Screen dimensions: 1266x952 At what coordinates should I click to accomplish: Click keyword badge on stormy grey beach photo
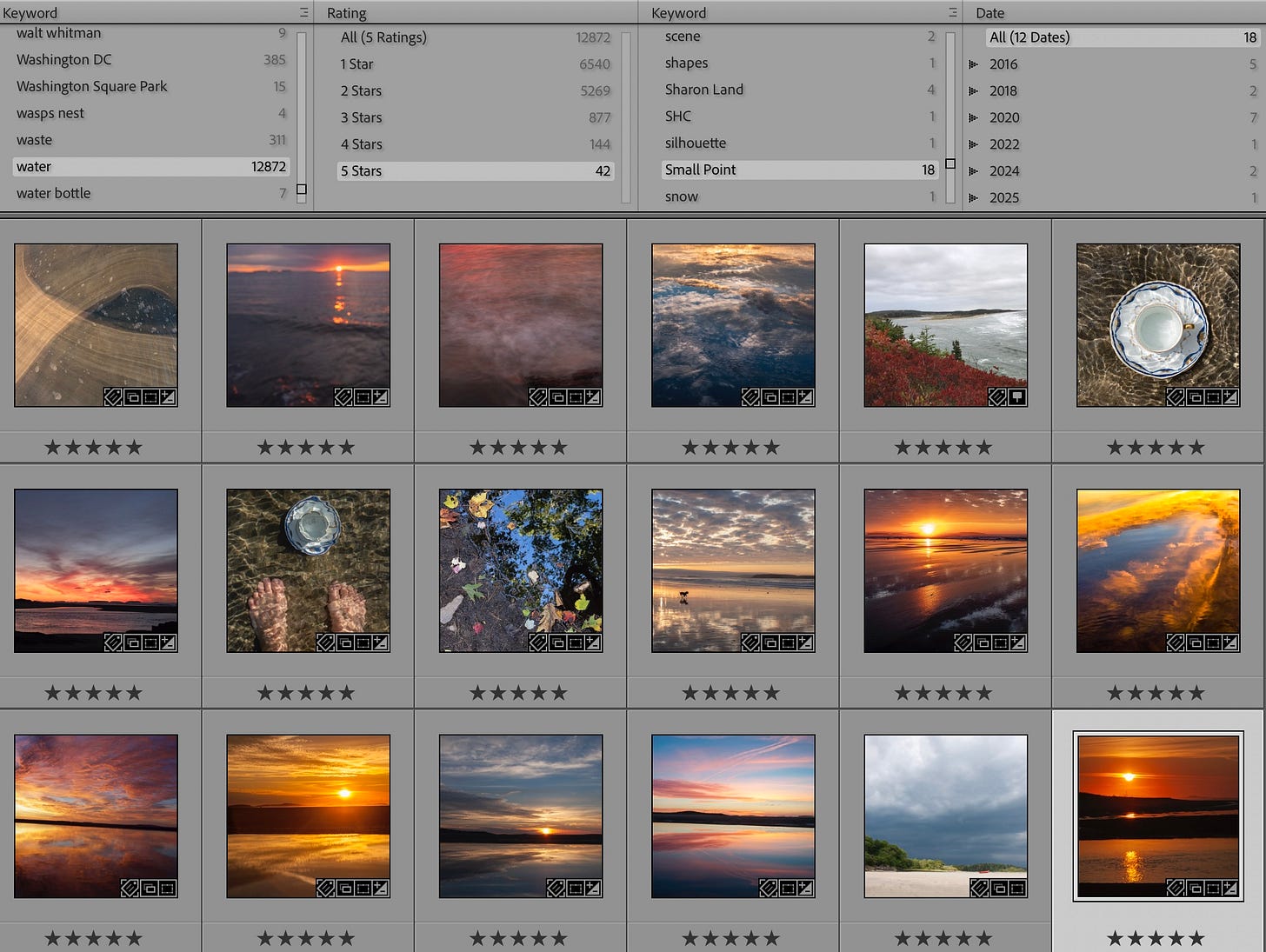979,889
